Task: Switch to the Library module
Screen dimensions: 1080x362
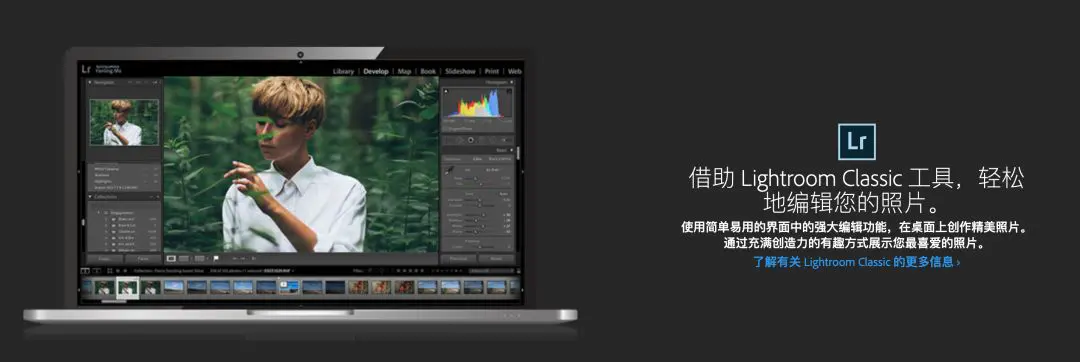Action: (343, 72)
